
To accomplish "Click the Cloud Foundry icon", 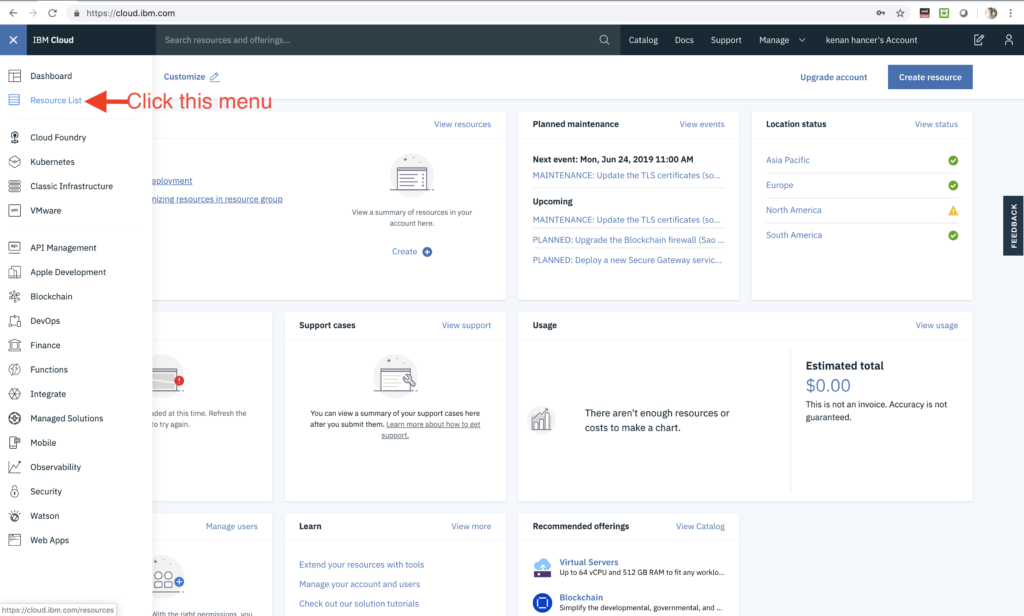I will pos(14,137).
